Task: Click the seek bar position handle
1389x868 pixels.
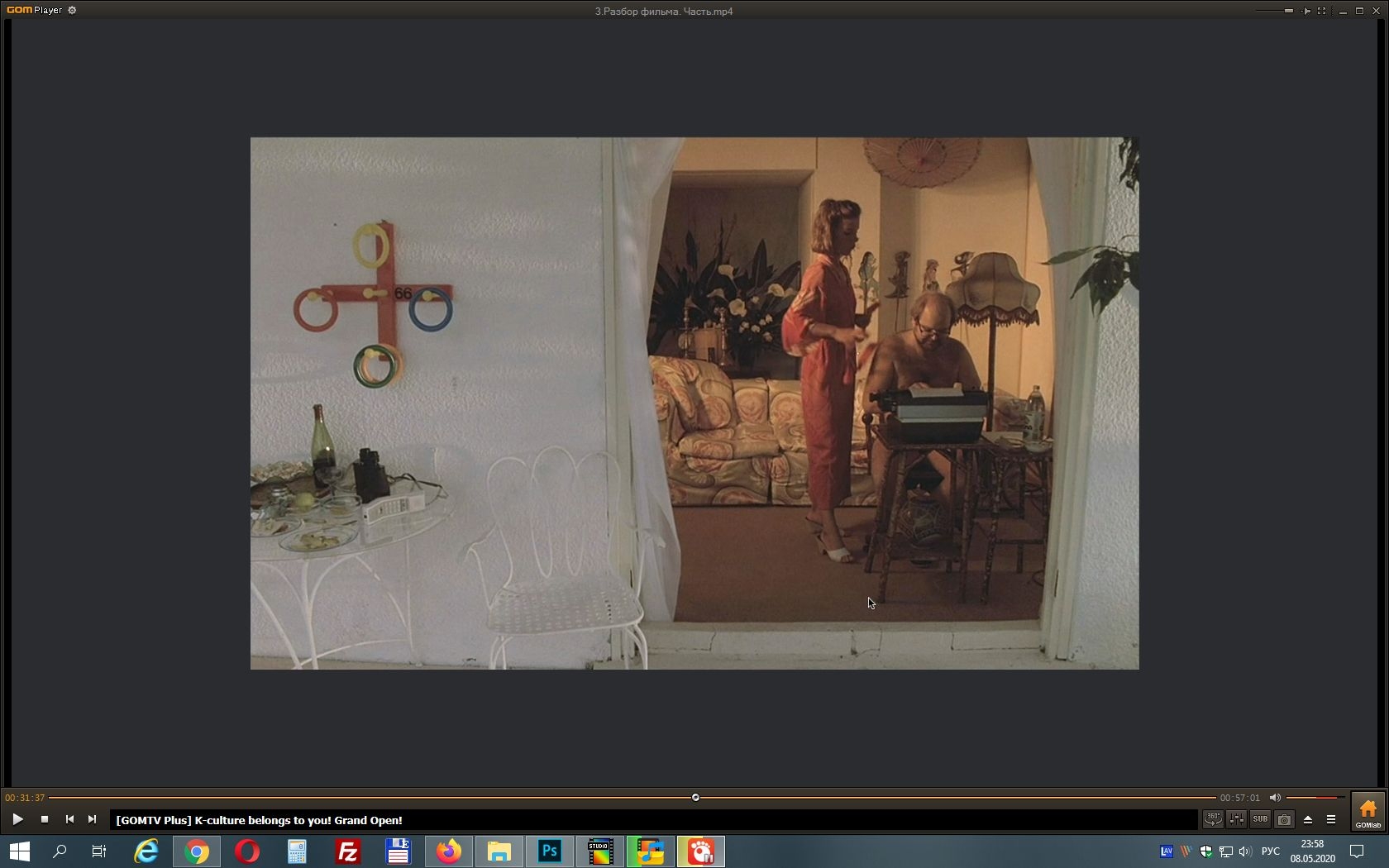Action: point(695,798)
